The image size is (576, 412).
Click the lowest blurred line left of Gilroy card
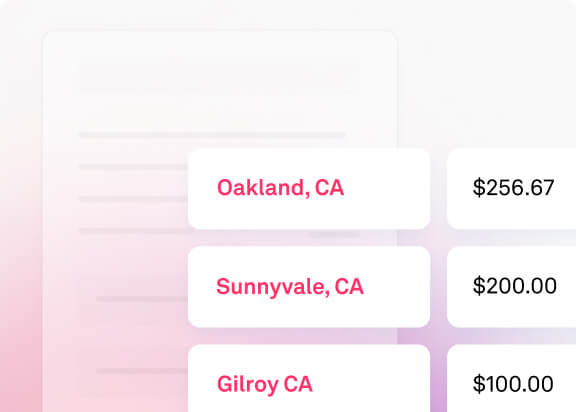tap(142, 371)
